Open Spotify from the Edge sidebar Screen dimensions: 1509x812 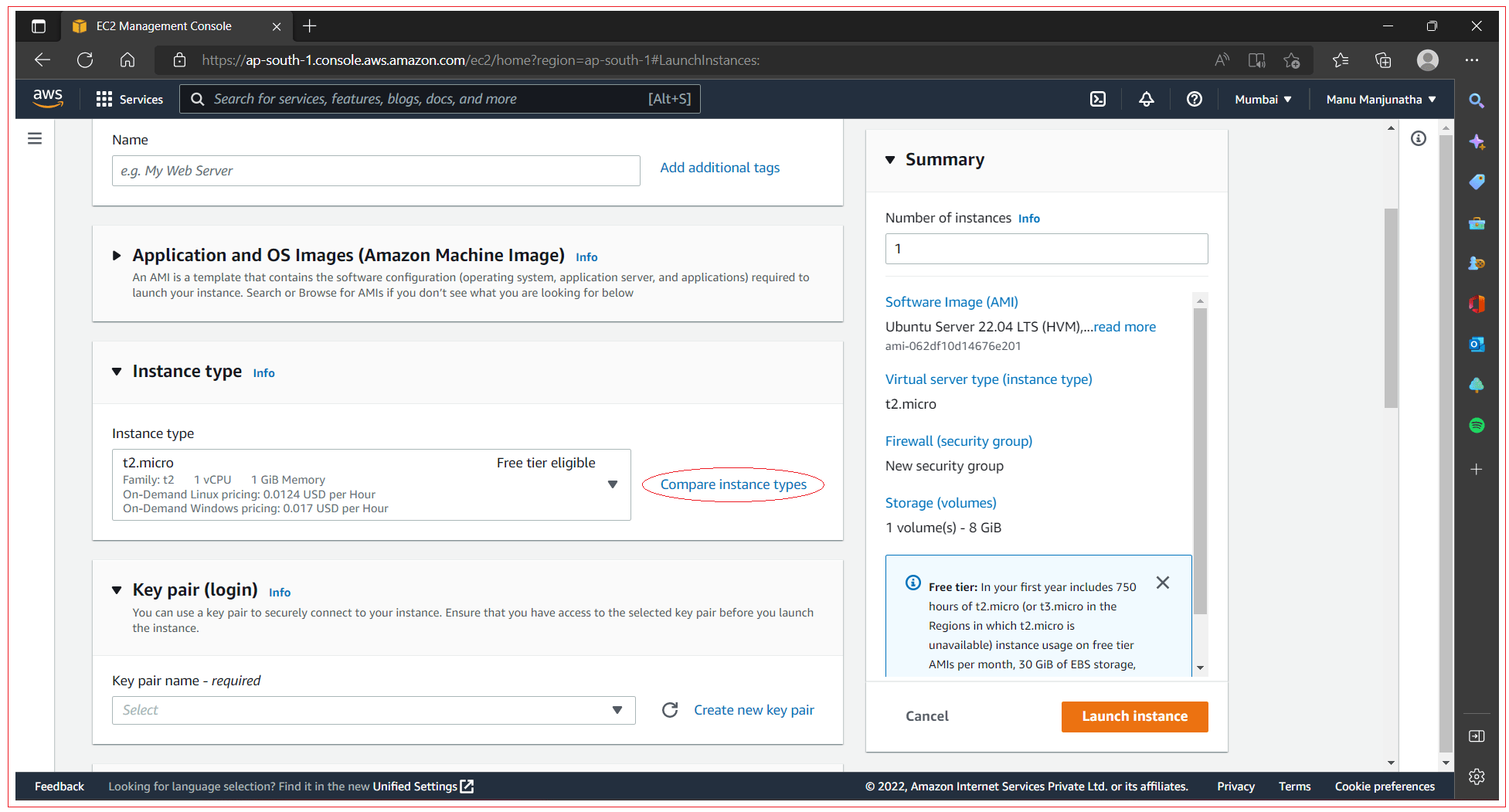pos(1477,425)
